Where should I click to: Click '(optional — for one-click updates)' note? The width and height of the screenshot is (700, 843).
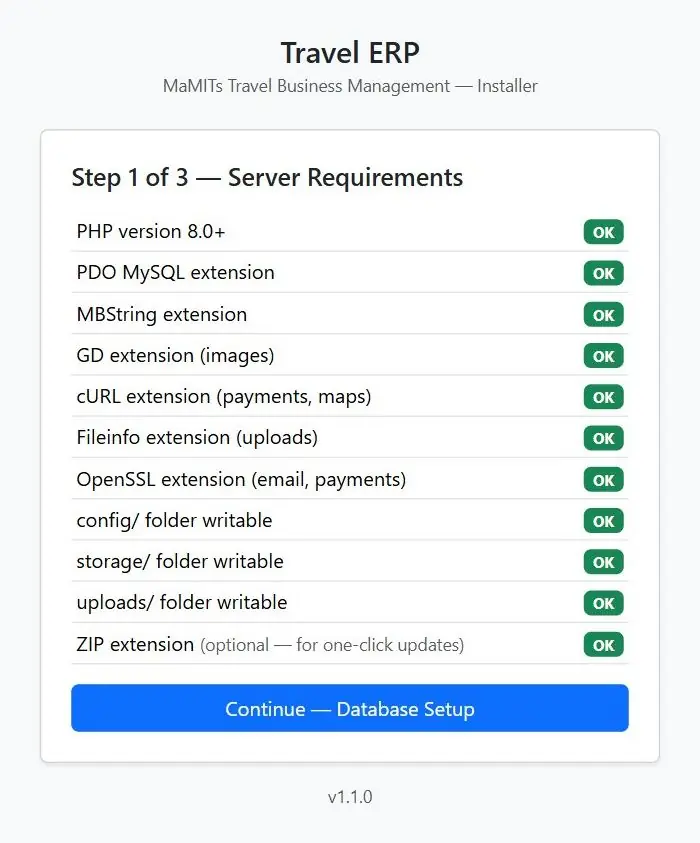(332, 645)
